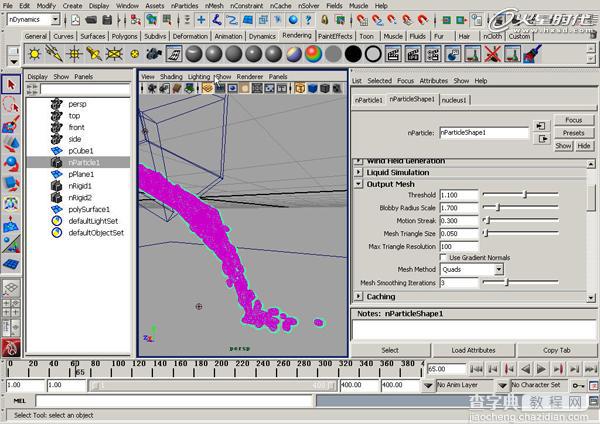Click the Focus button
Viewport: 600px width, 424px height.
pyautogui.click(x=574, y=120)
